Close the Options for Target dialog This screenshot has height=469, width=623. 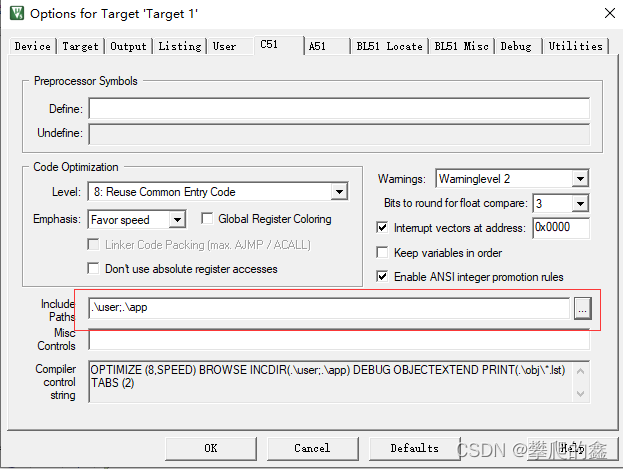pyautogui.click(x=609, y=13)
